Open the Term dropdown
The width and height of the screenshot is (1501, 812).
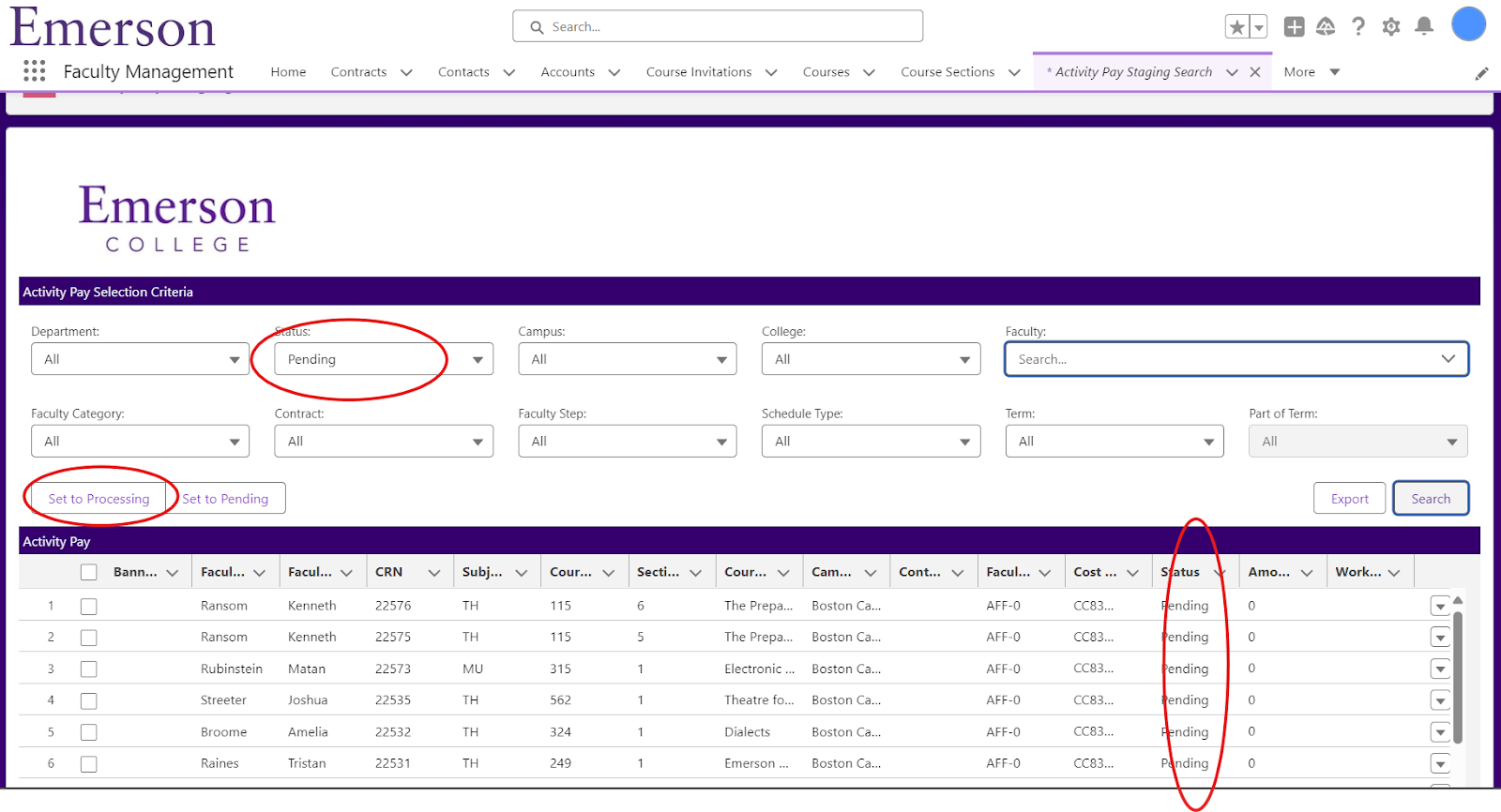pyautogui.click(x=1114, y=442)
